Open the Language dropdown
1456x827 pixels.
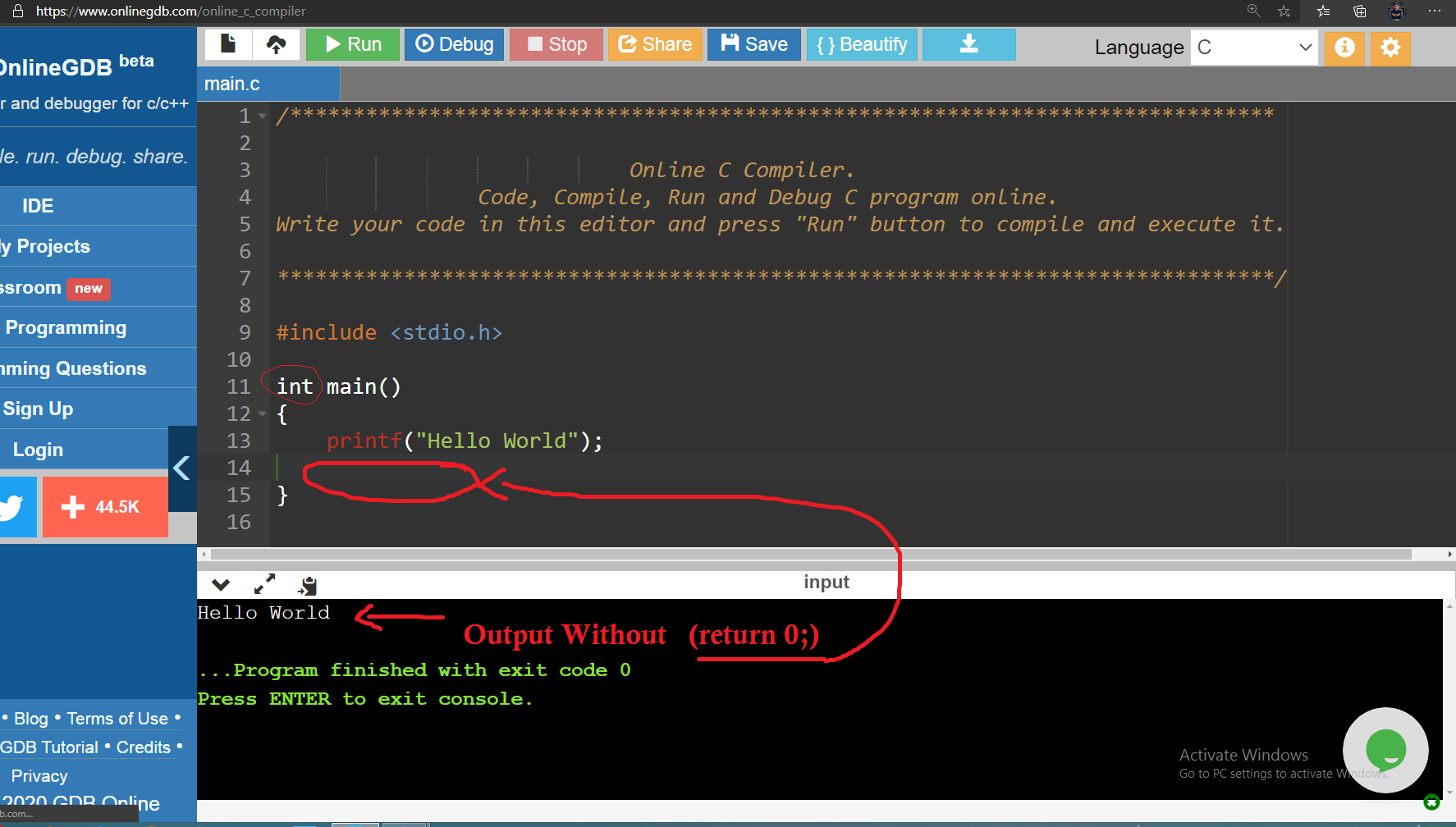[x=1254, y=47]
